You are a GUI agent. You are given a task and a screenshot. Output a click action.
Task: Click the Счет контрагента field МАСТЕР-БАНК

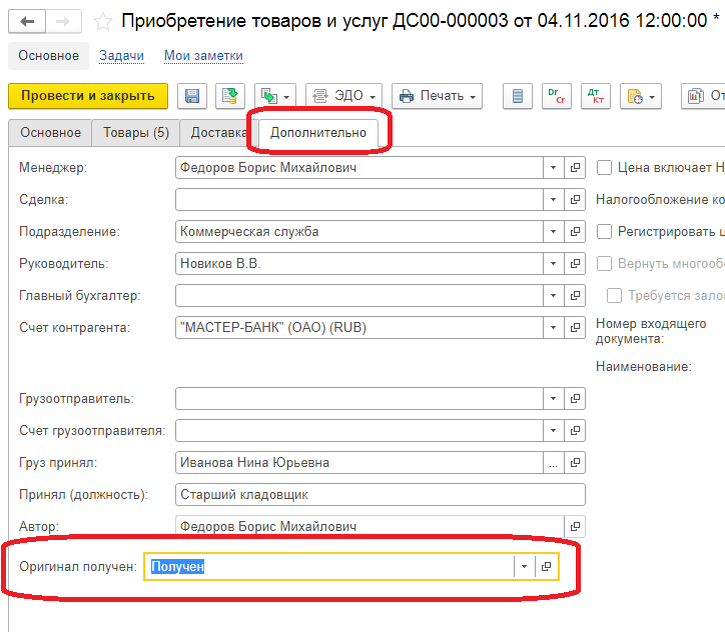click(x=359, y=328)
